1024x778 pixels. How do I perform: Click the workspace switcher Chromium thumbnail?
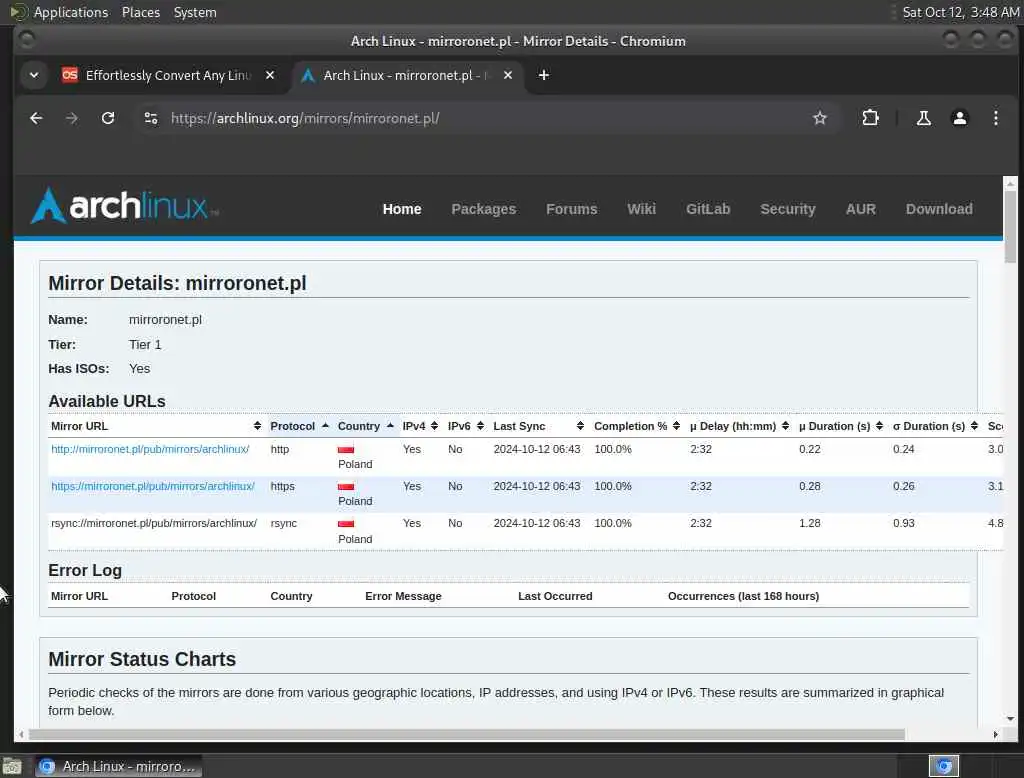click(944, 766)
